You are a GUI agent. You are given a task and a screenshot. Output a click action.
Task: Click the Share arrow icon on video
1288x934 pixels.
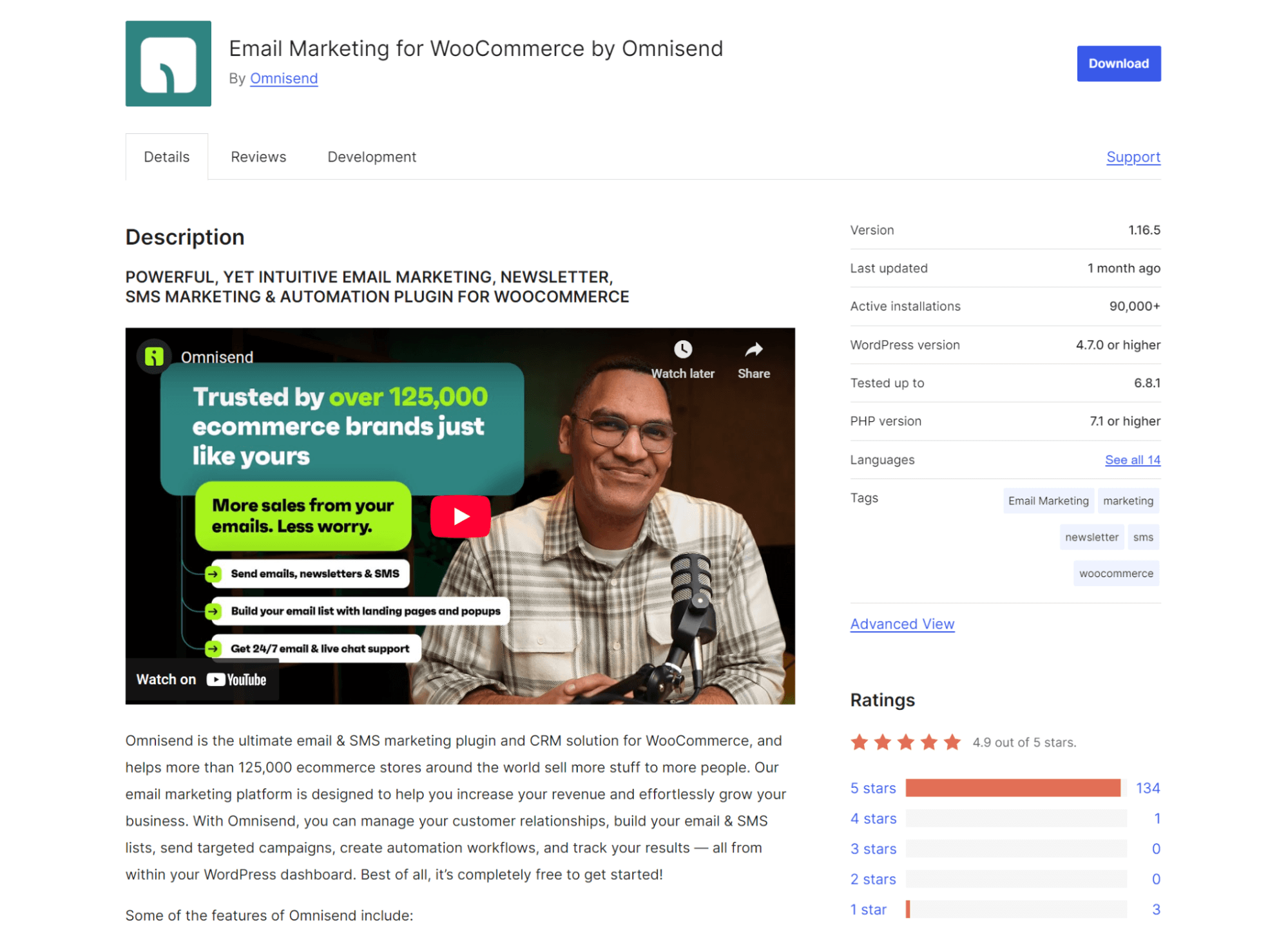pyautogui.click(x=753, y=350)
